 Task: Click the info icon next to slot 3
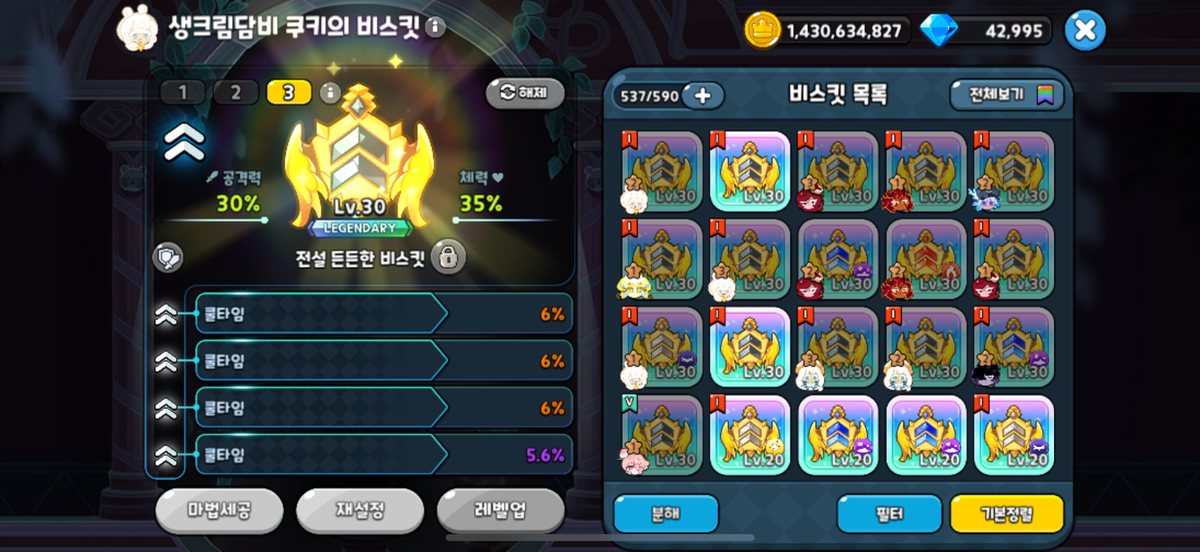331,93
